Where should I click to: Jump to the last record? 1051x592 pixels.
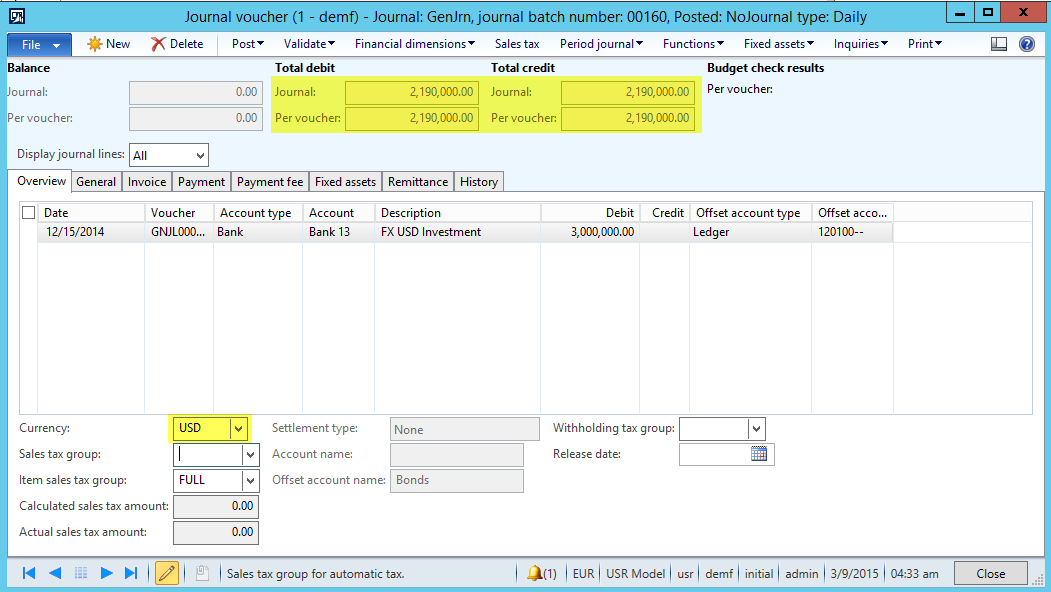click(x=131, y=573)
